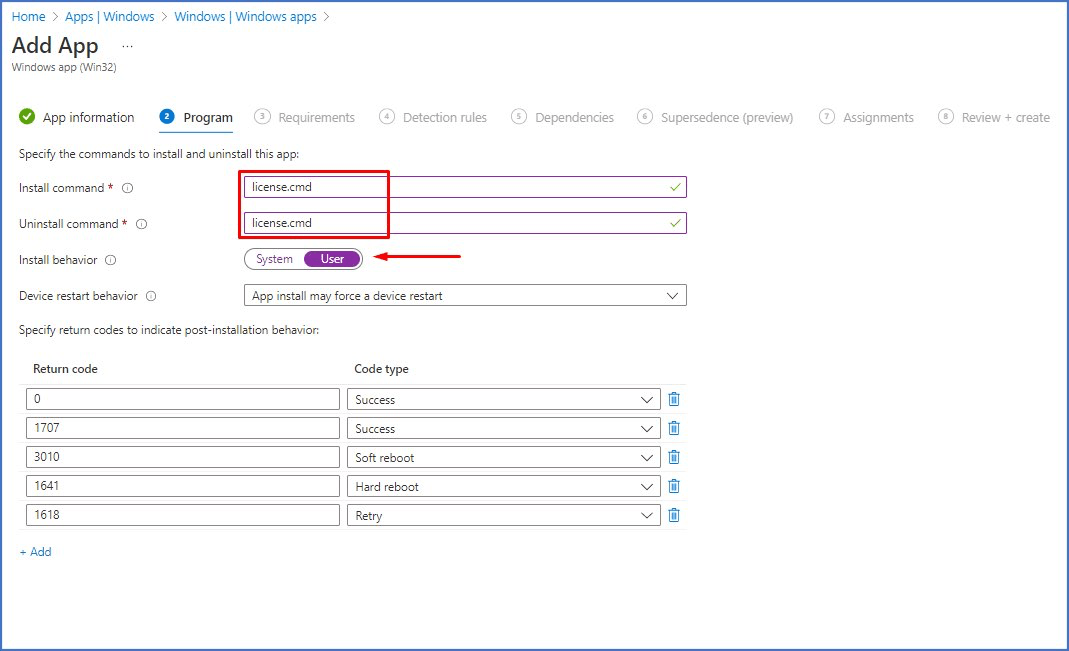
Task: Delete the 1707 return code row
Action: click(674, 428)
